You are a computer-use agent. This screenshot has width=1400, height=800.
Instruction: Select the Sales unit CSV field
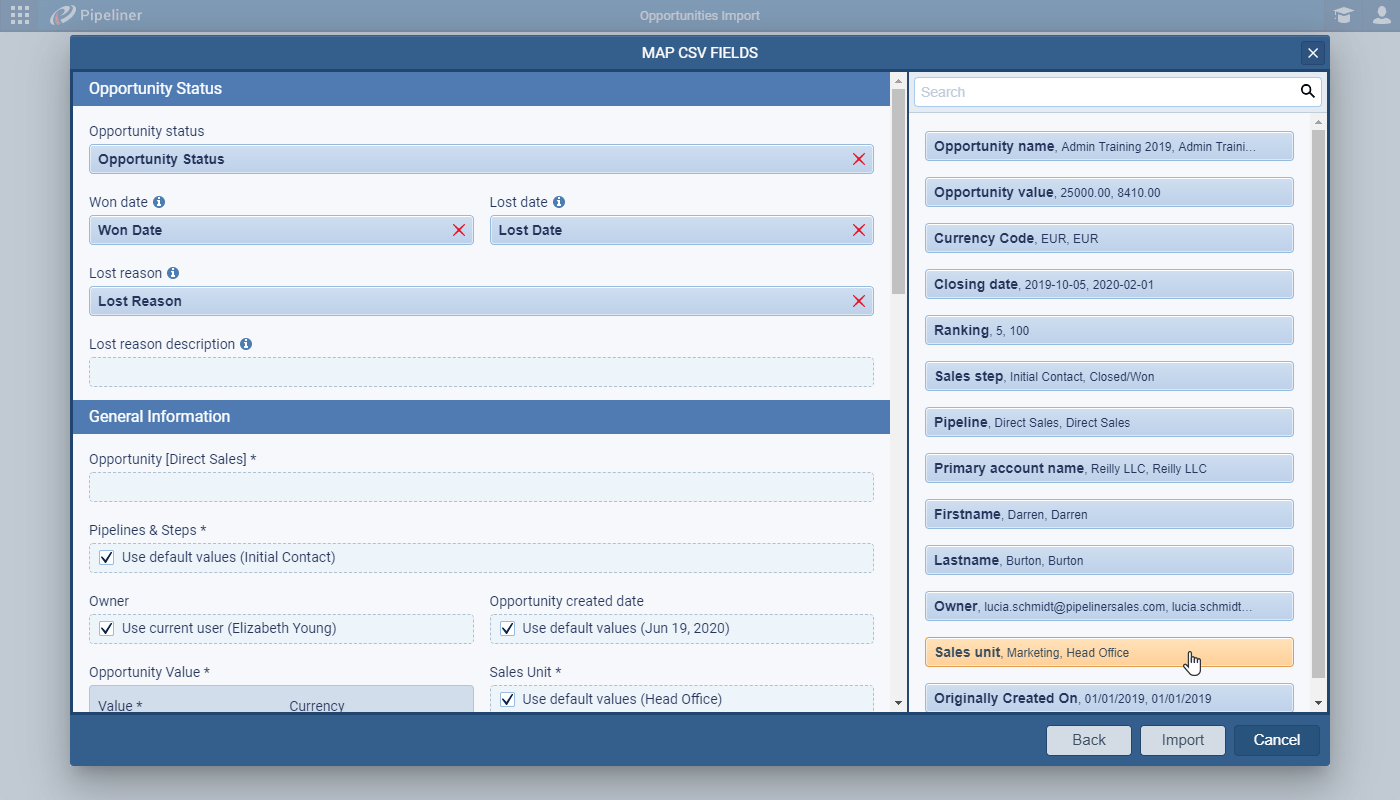point(1108,652)
